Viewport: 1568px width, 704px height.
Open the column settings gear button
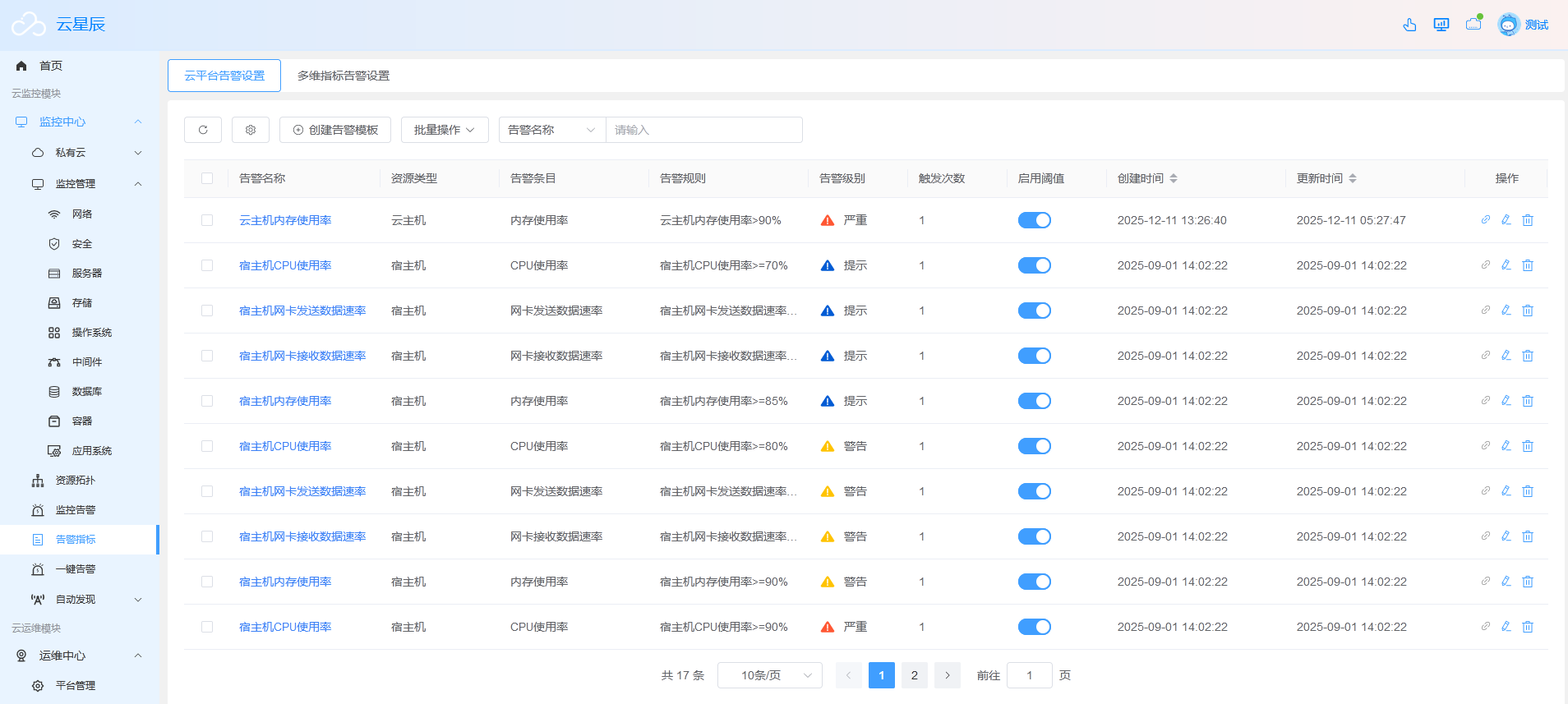(x=251, y=130)
